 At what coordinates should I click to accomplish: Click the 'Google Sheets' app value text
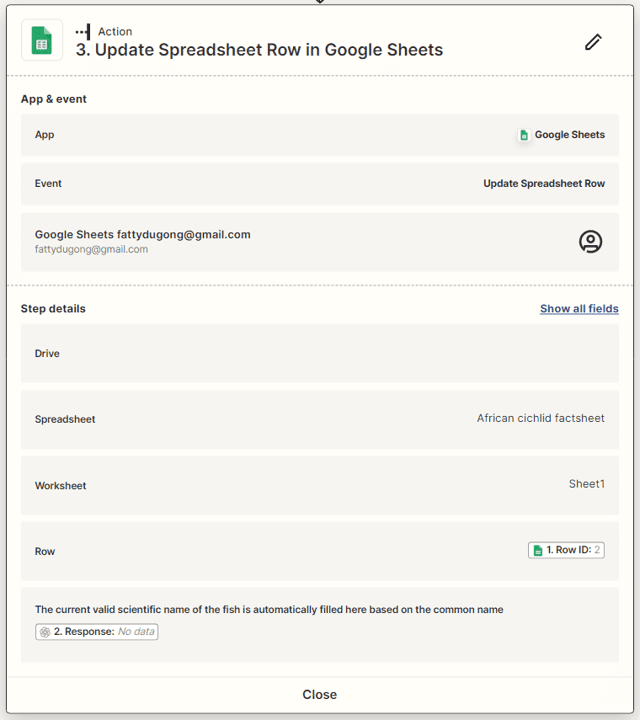pos(569,135)
